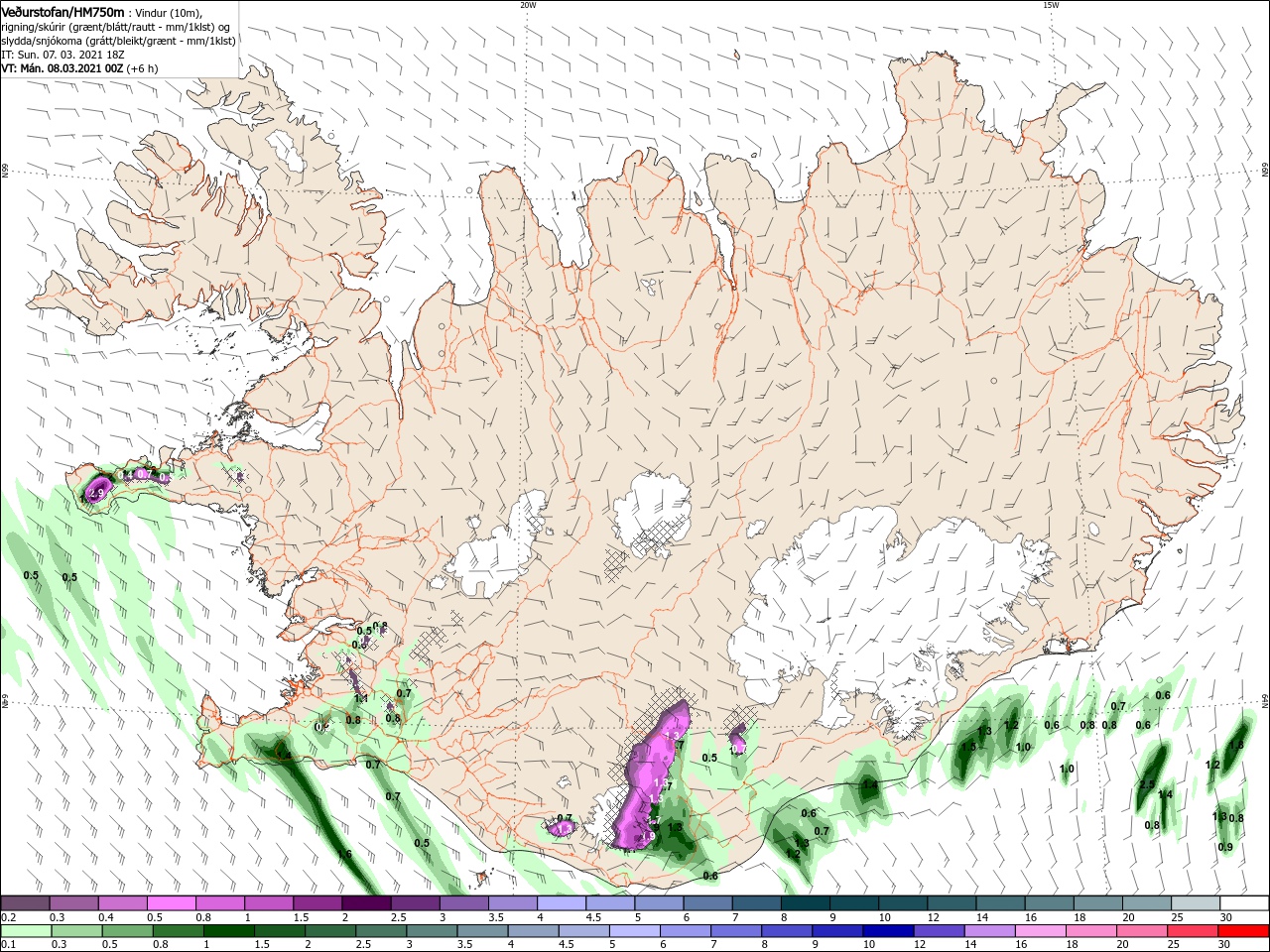Select the bright pink swatch between 0.5 and 0.8
Image resolution: width=1270 pixels, height=952 pixels.
pos(172,903)
